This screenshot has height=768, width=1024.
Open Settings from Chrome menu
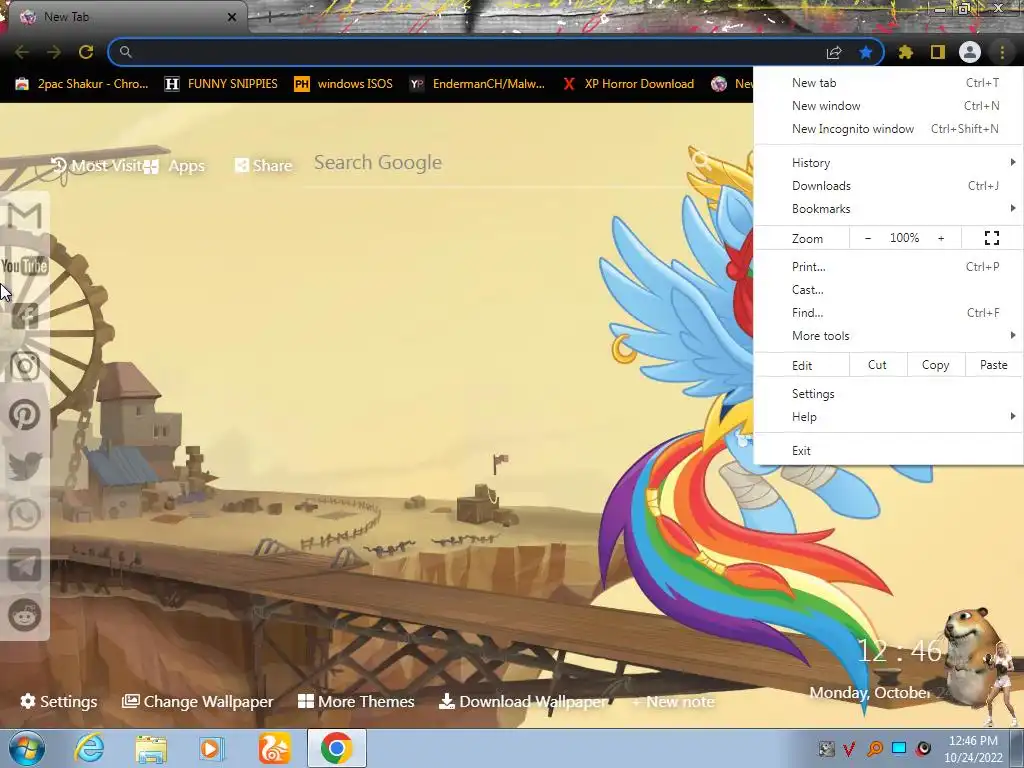889,394
